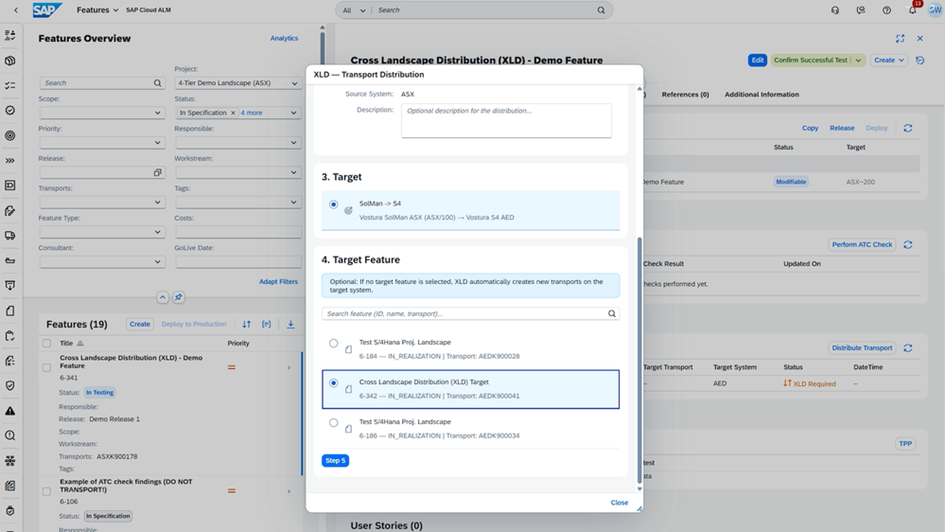Open the Status filter dropdown

point(294,113)
